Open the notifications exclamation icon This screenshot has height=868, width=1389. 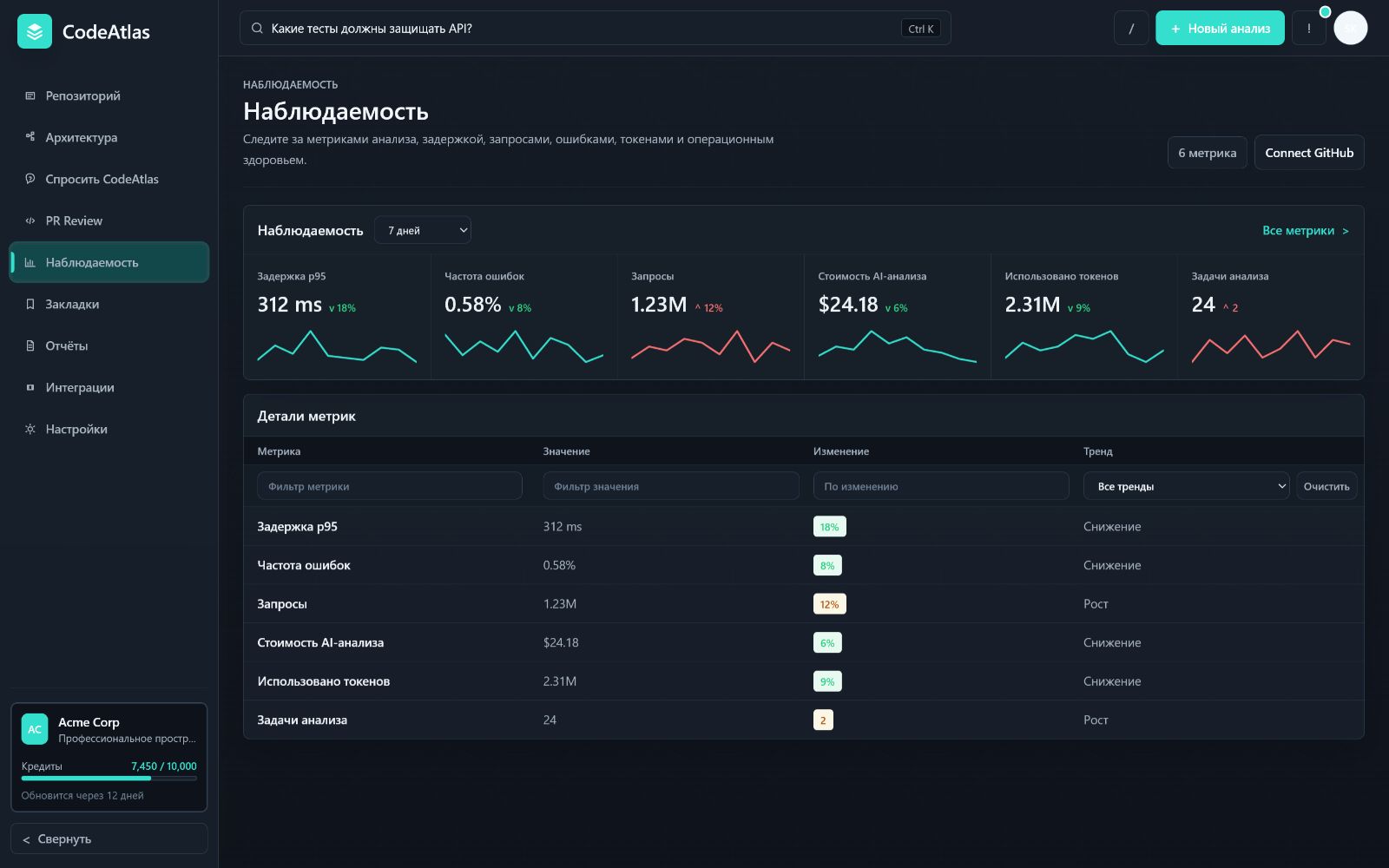1308,29
